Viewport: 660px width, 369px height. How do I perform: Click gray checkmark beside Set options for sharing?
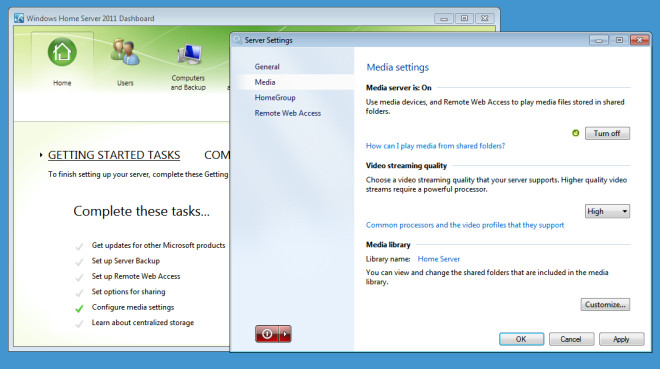(79, 293)
